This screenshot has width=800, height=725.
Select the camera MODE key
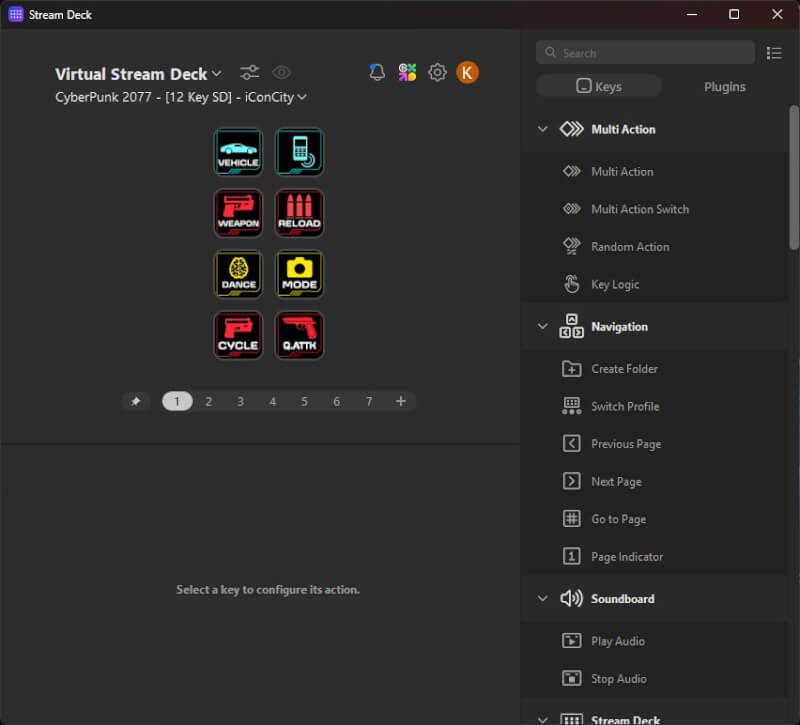(x=299, y=274)
